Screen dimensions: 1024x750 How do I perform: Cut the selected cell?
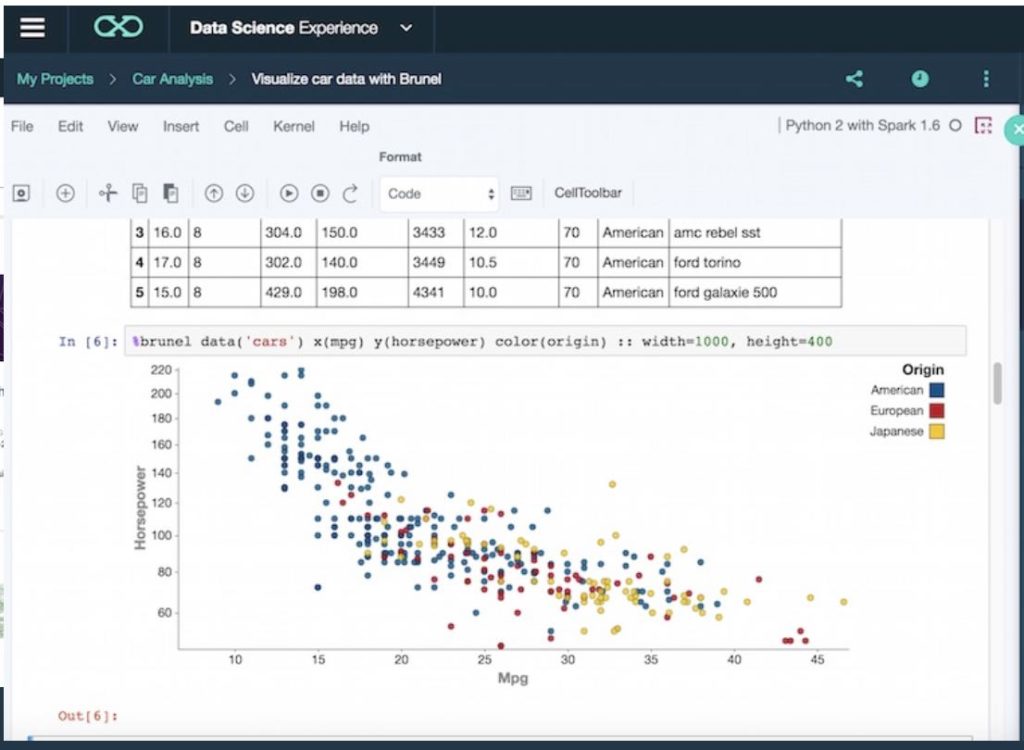(110, 193)
